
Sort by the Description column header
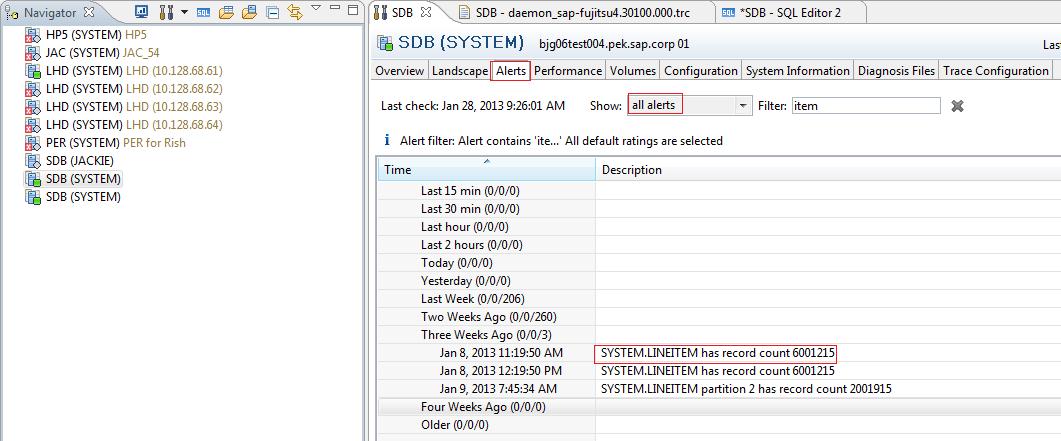(828, 170)
